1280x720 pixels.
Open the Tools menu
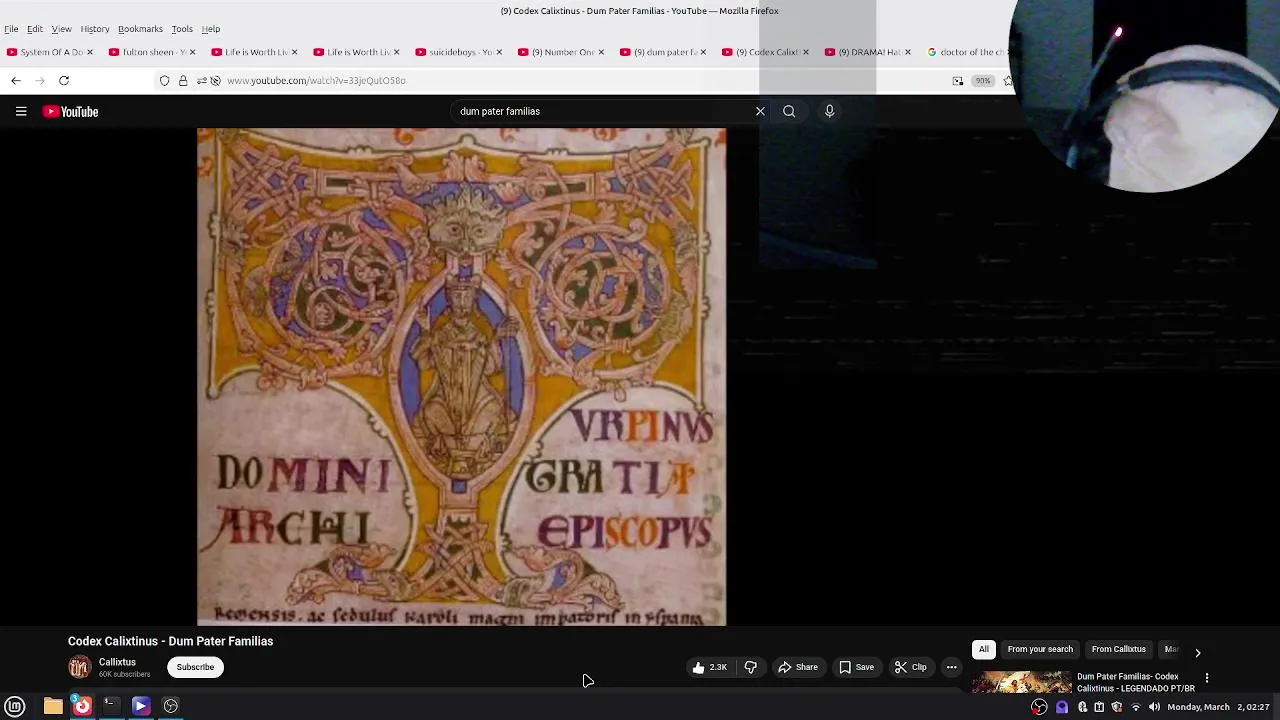click(182, 29)
